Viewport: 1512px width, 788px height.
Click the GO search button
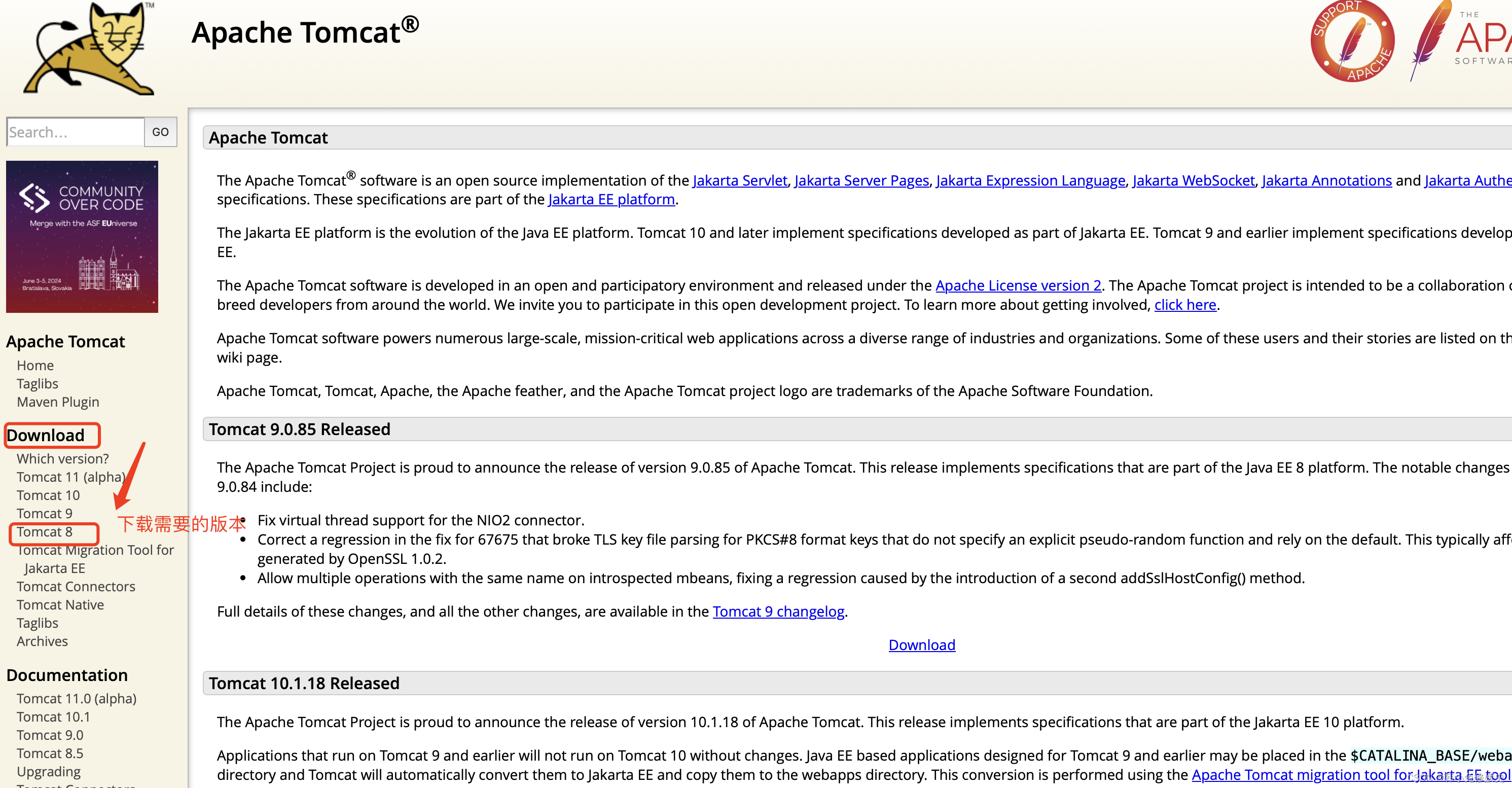pos(159,131)
